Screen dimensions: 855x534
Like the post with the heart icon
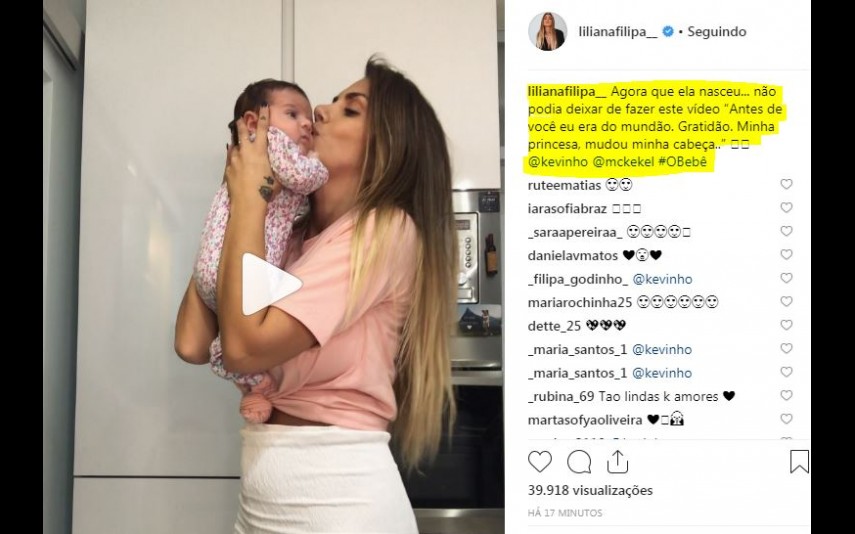click(540, 462)
